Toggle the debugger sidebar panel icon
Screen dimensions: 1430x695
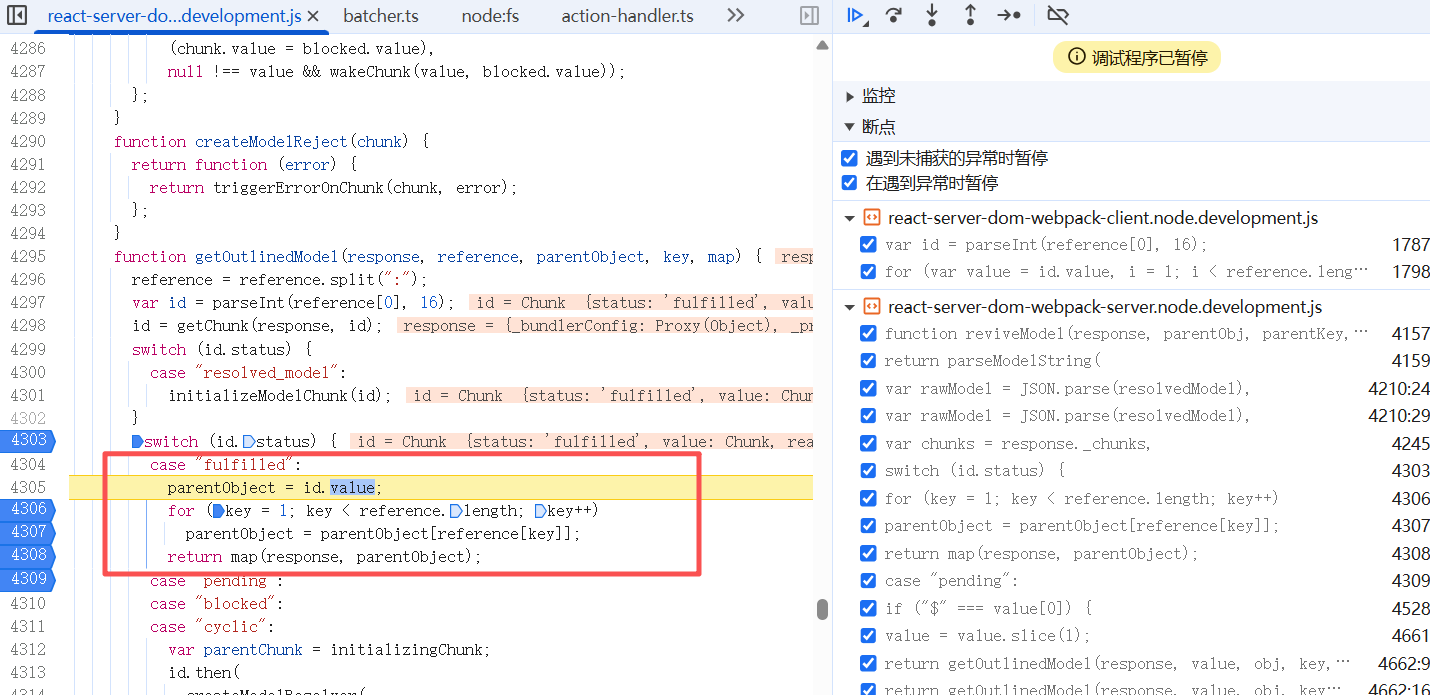[809, 16]
